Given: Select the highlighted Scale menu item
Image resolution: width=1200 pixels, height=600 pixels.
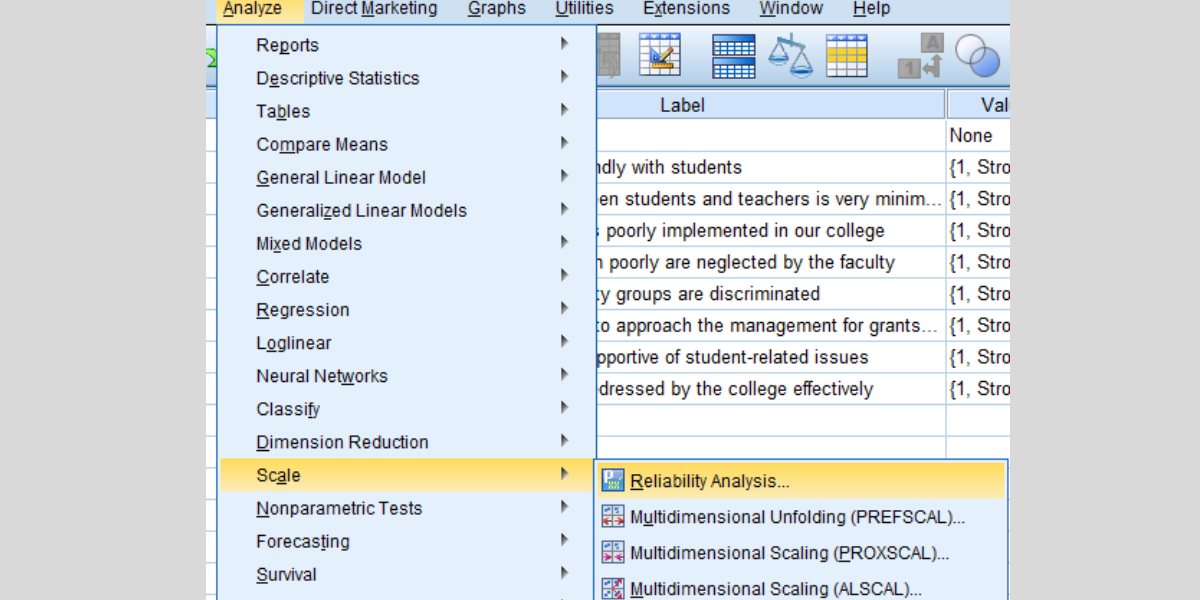Looking at the screenshot, I should 407,475.
